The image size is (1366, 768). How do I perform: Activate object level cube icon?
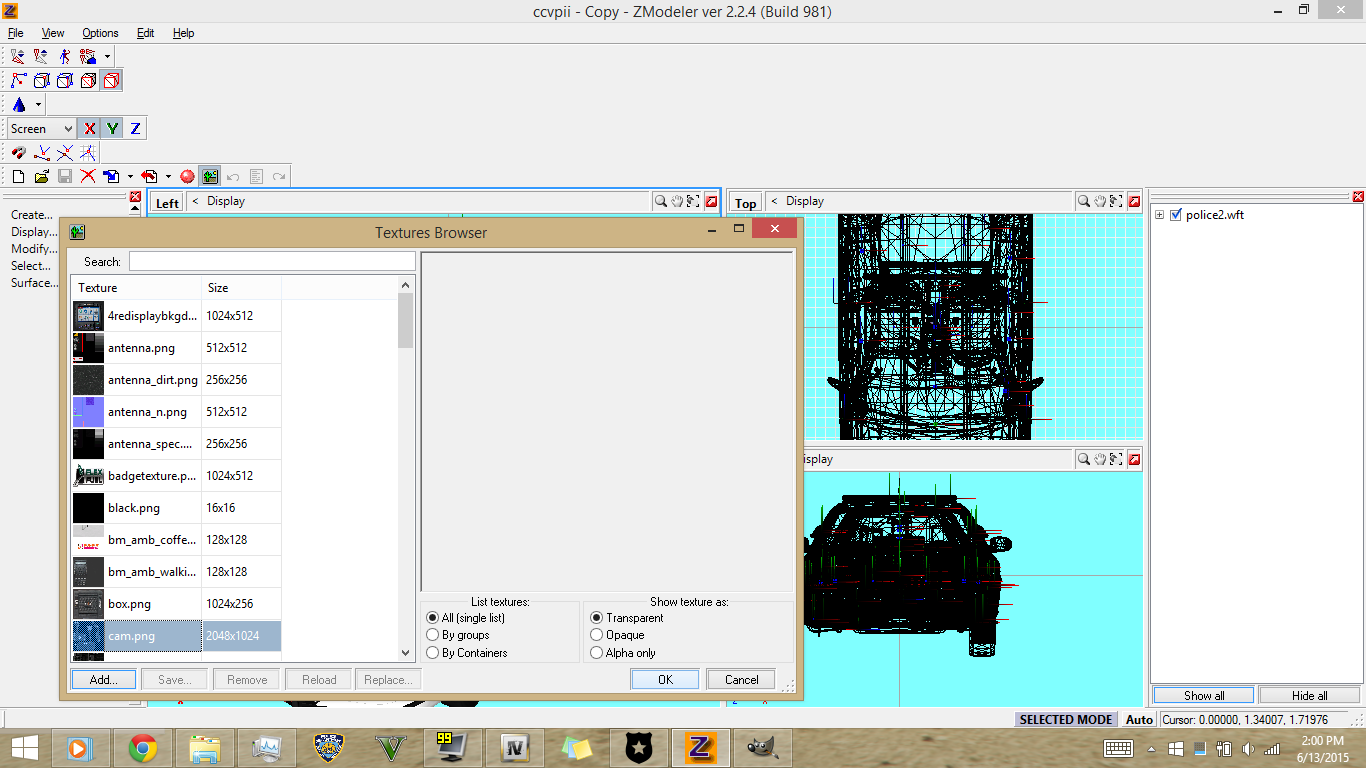click(x=112, y=81)
